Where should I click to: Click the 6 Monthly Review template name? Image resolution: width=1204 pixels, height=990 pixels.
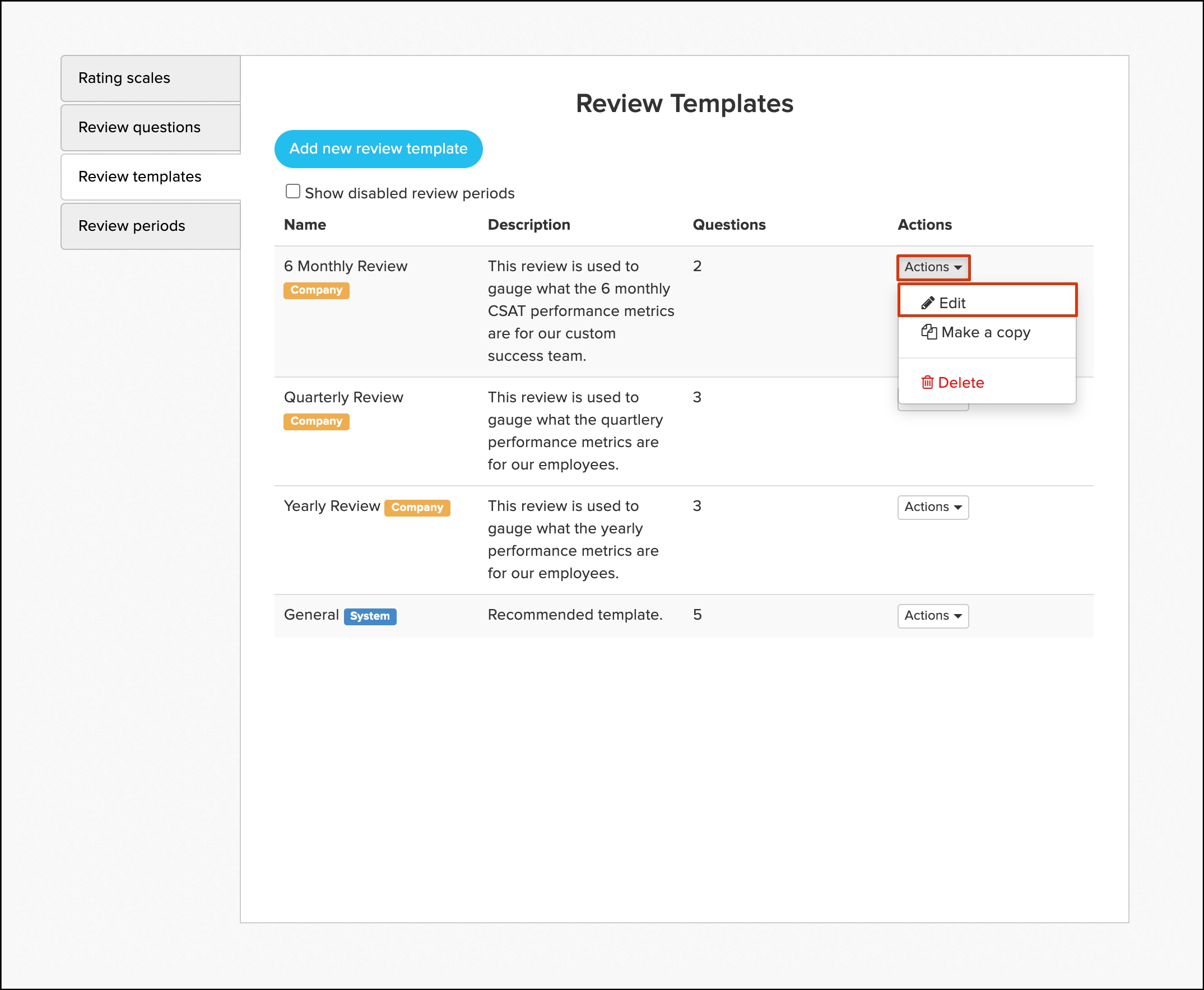tap(346, 266)
